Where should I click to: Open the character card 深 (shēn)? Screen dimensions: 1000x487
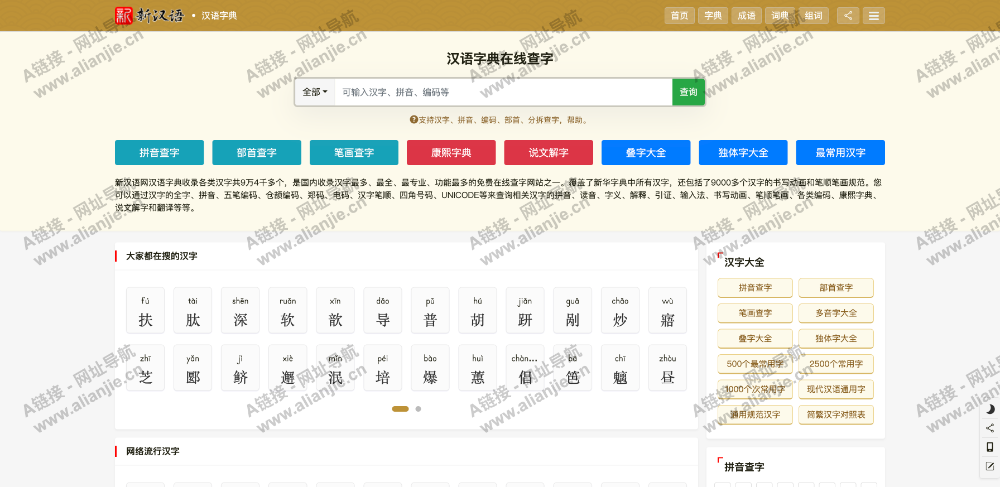tap(240, 310)
